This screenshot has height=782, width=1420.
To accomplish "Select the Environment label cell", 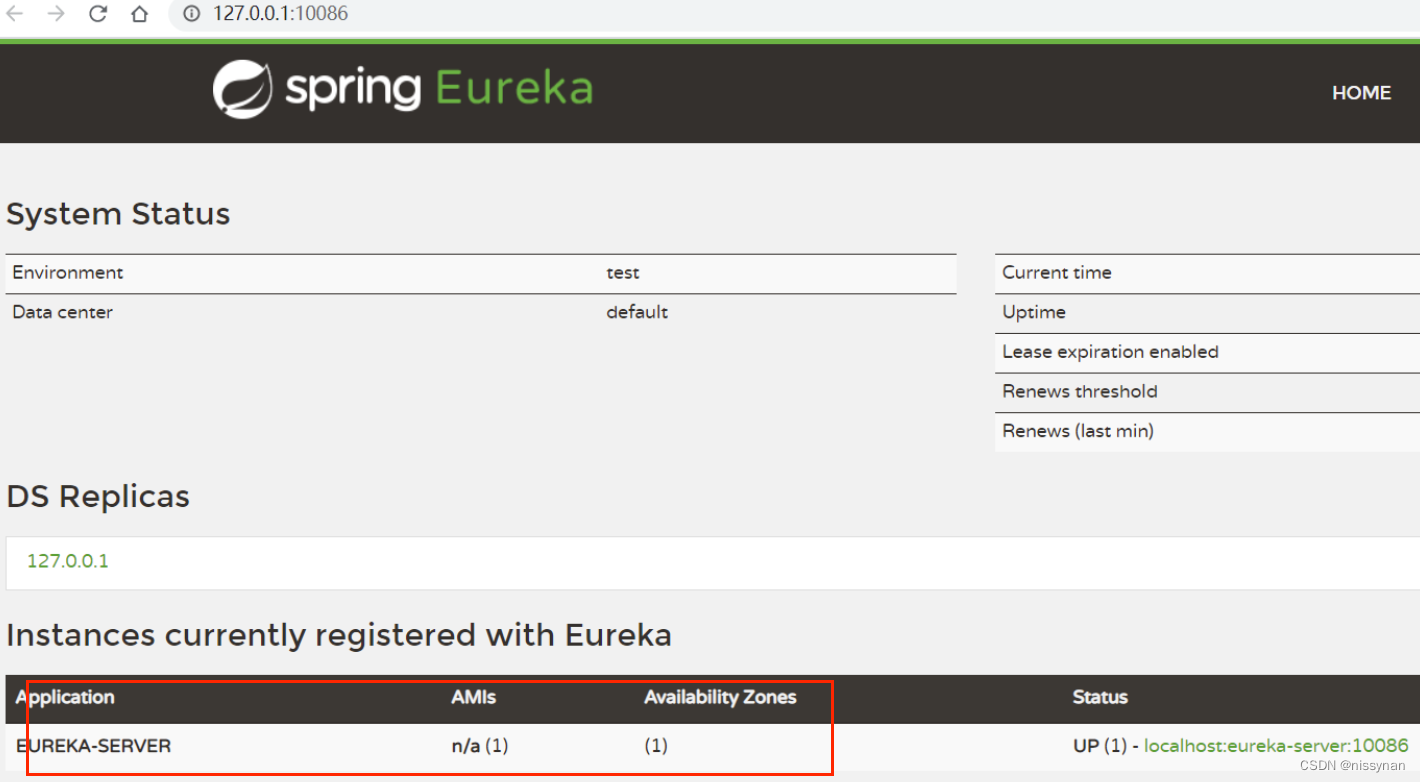I will (x=68, y=273).
